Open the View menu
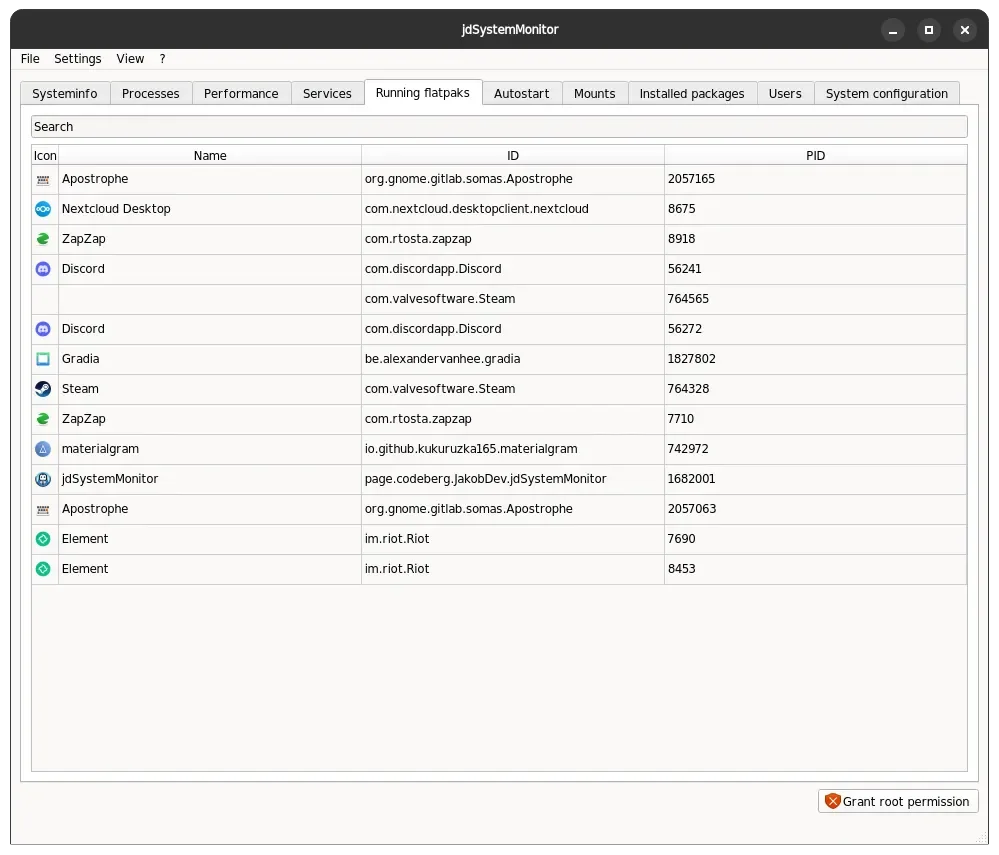Screen dimensions: 999x855 click(x=130, y=59)
